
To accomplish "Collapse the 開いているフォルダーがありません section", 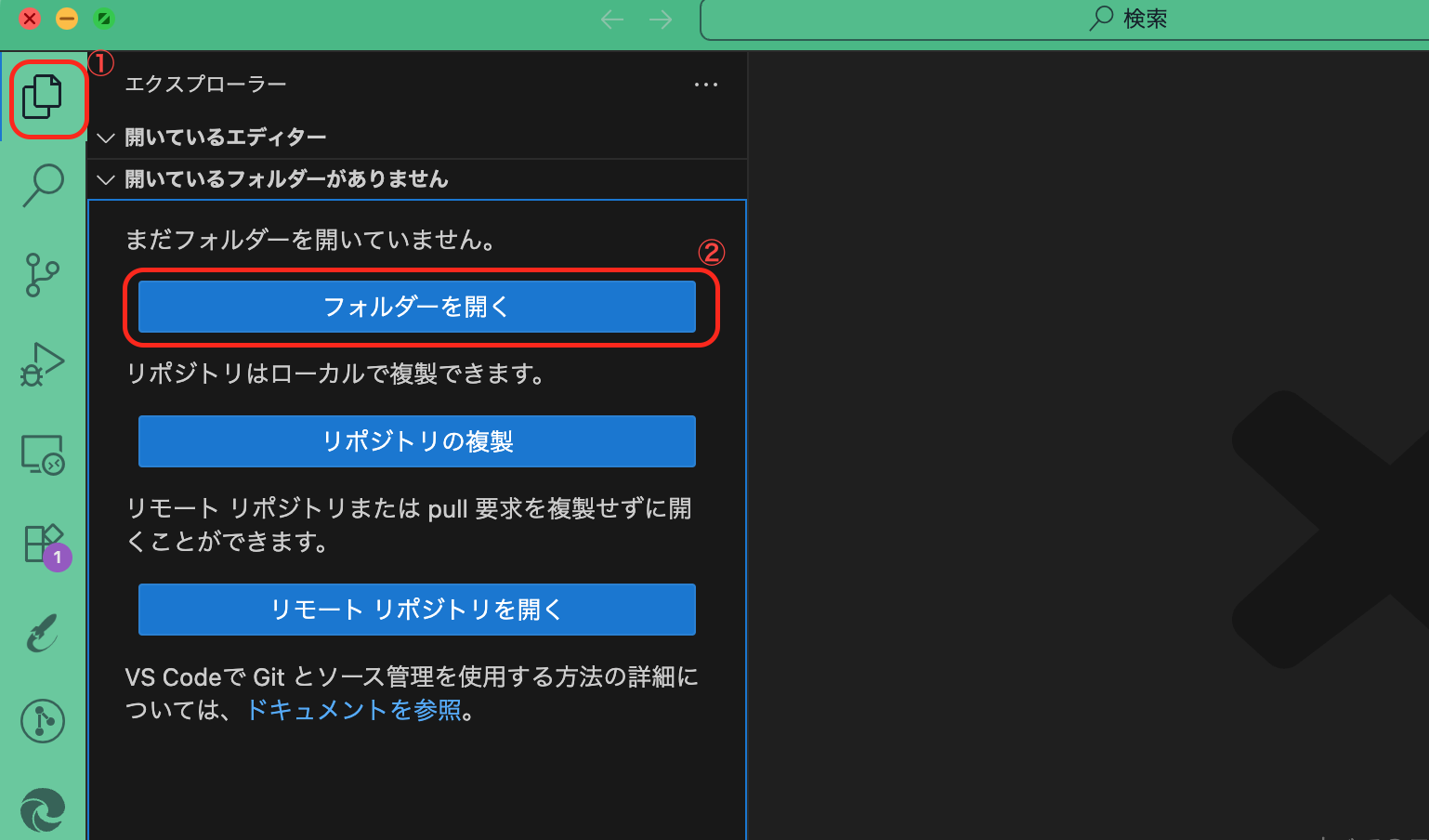I will coord(105,179).
